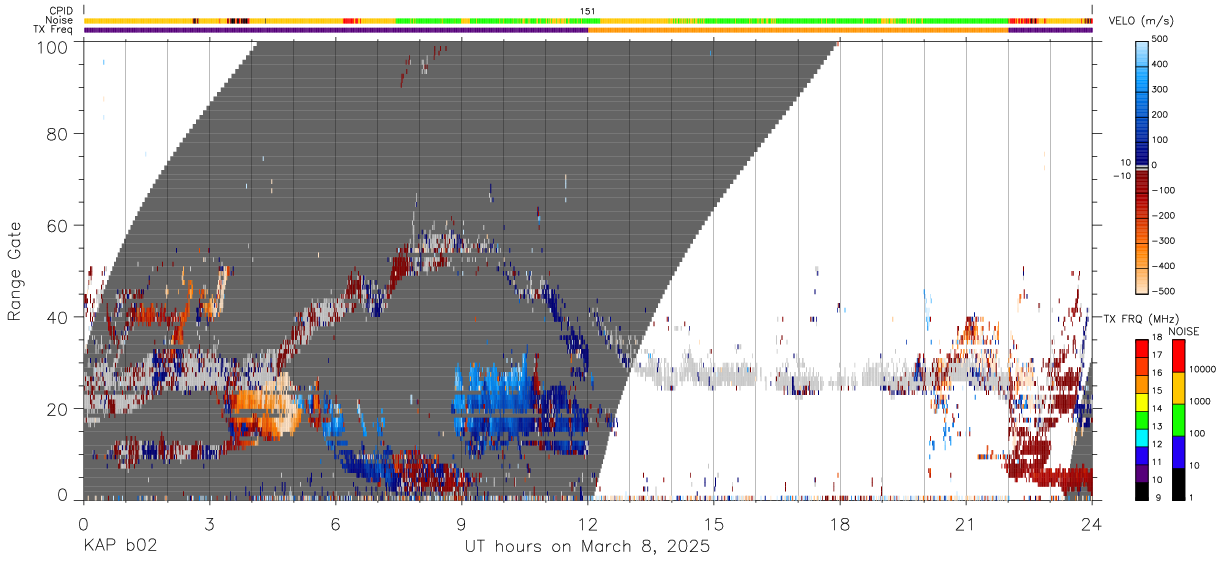The image size is (1228, 567).
Task: Click the NOISE legend title
Action: click(1183, 331)
